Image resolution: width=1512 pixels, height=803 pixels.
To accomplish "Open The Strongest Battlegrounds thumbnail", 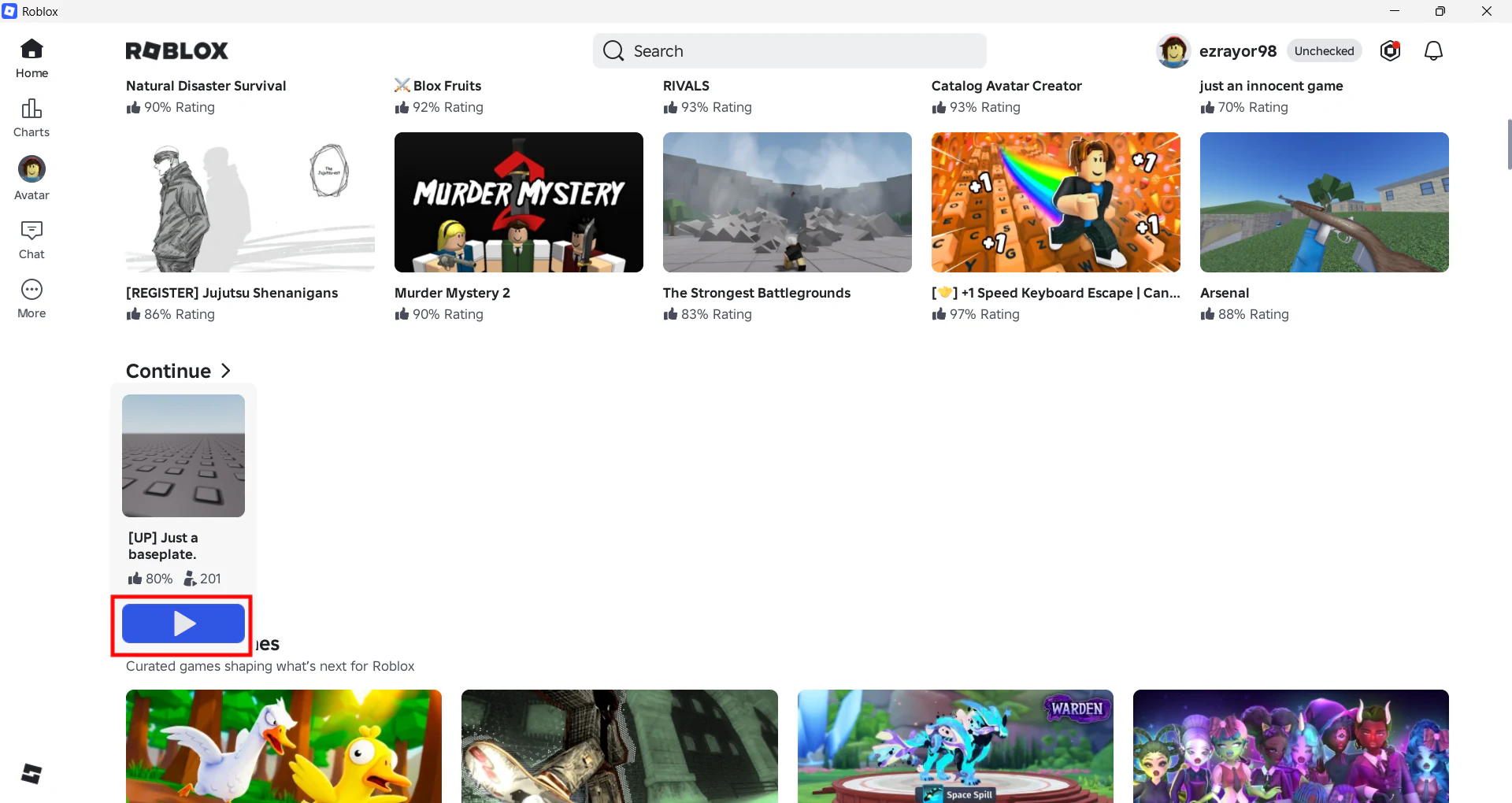I will 787,202.
